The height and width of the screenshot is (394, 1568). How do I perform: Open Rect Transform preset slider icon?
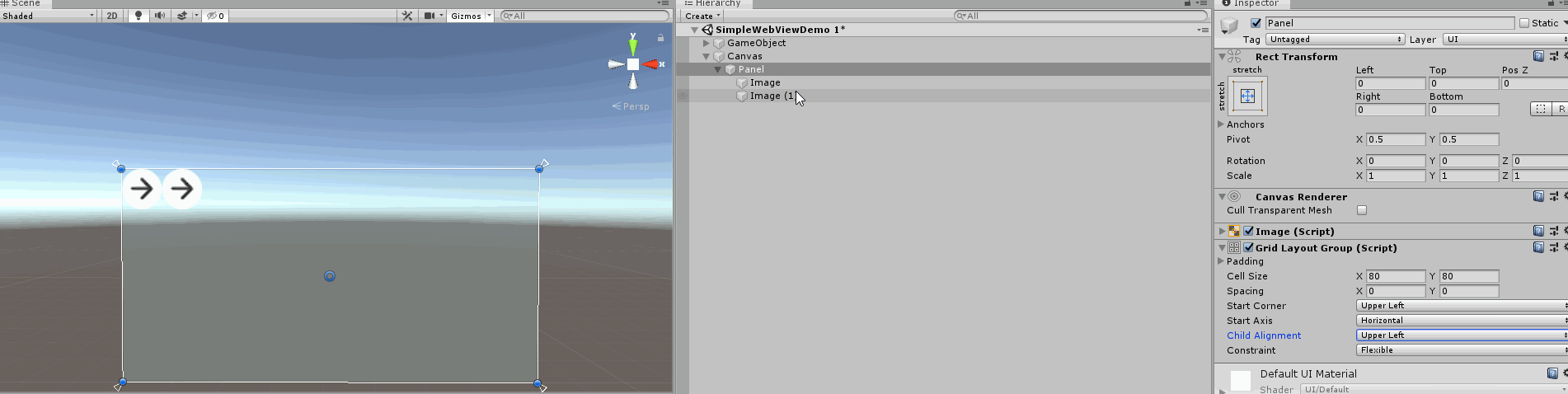(1553, 56)
